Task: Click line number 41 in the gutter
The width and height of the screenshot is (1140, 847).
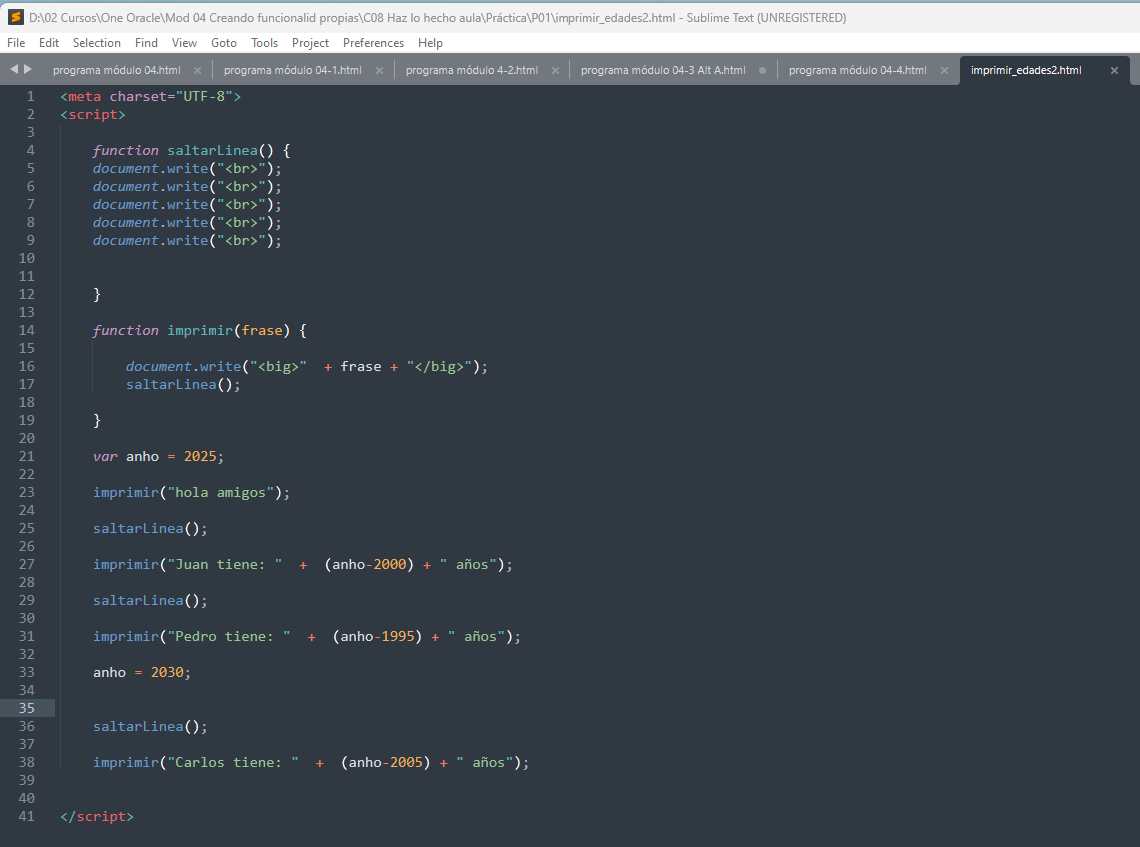Action: (27, 816)
